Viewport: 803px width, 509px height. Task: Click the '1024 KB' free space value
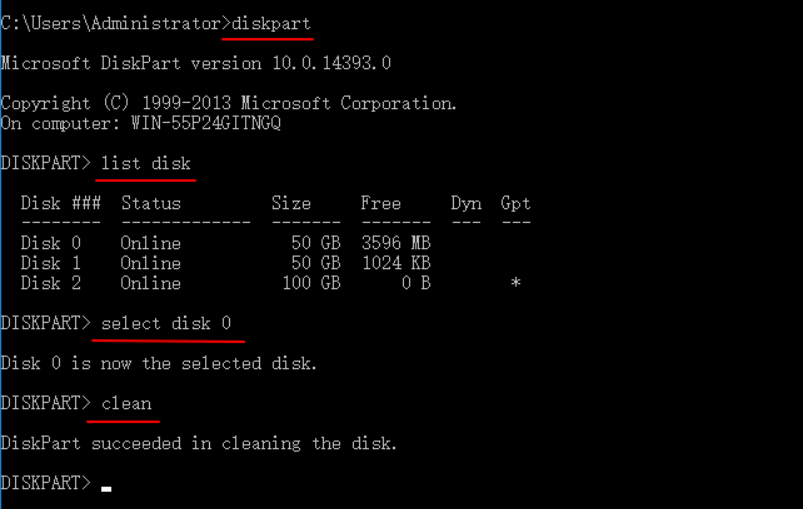396,263
